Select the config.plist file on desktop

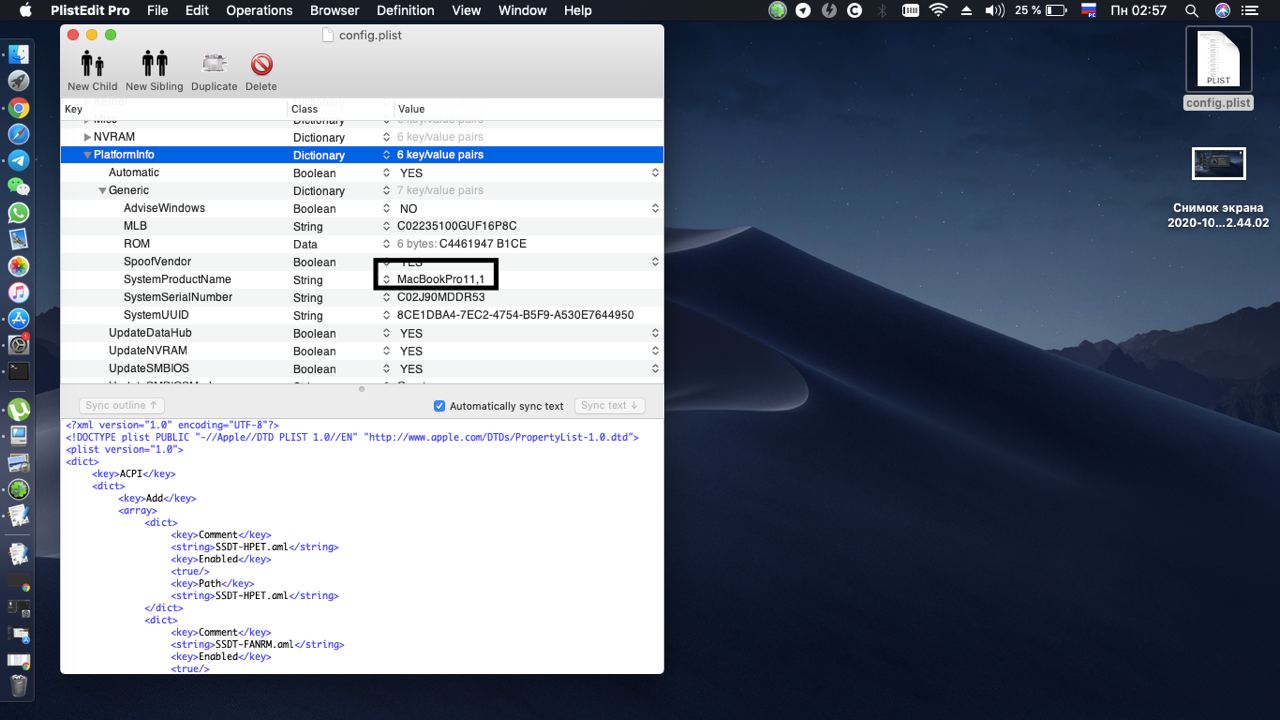(x=1219, y=67)
